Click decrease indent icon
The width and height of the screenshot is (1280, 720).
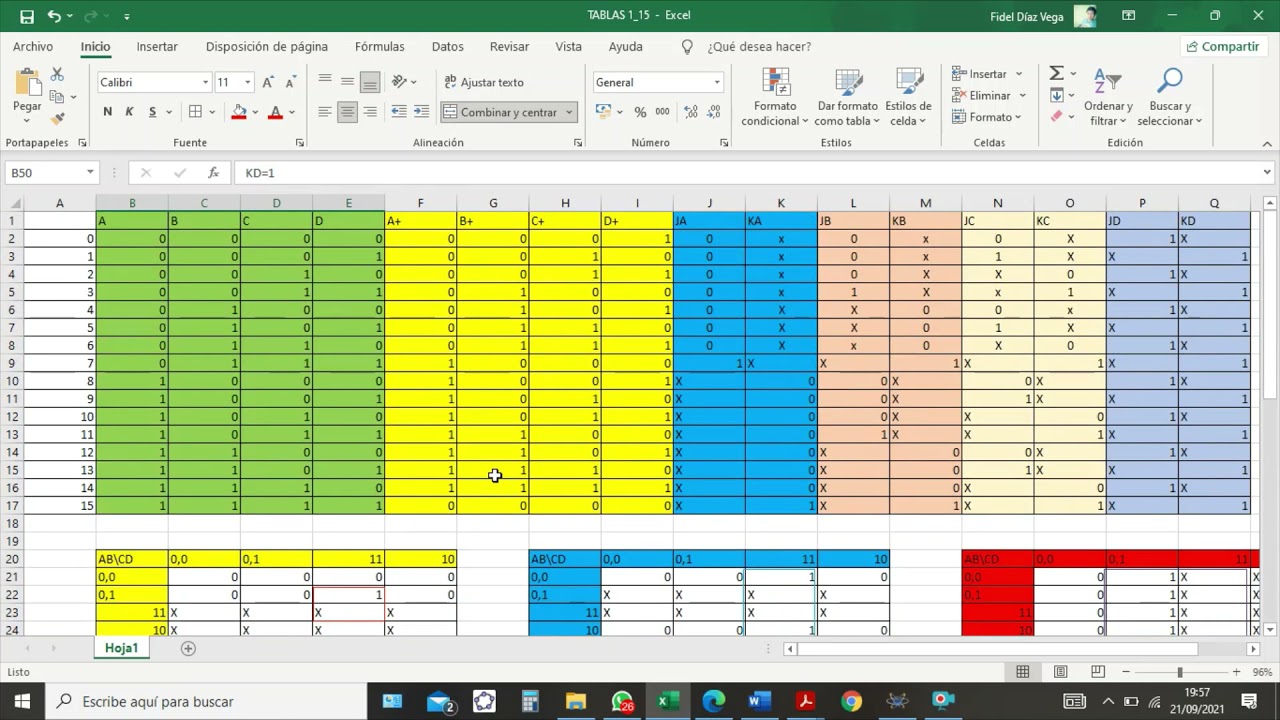[399, 112]
